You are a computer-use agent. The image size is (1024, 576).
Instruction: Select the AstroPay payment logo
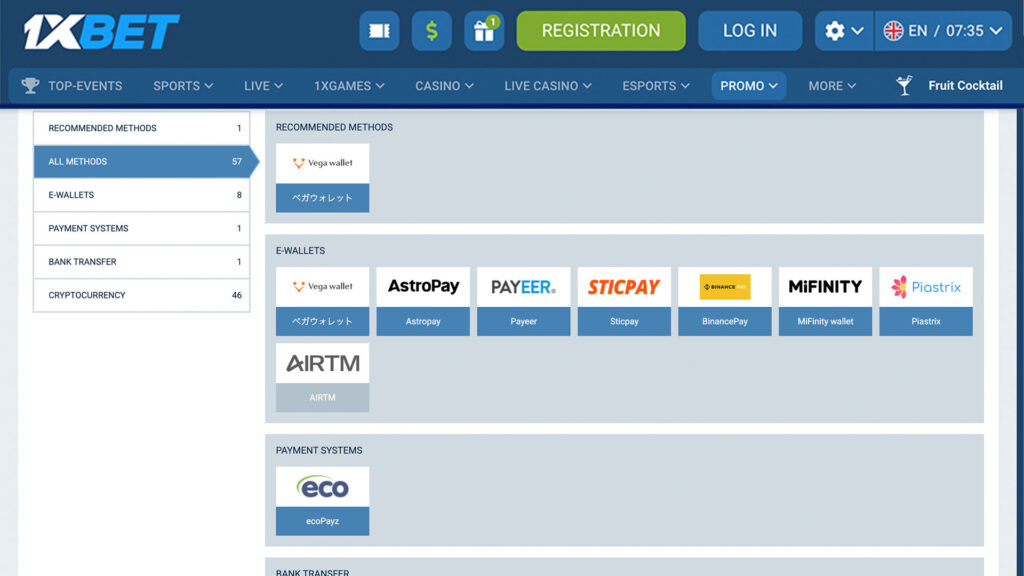(x=423, y=287)
